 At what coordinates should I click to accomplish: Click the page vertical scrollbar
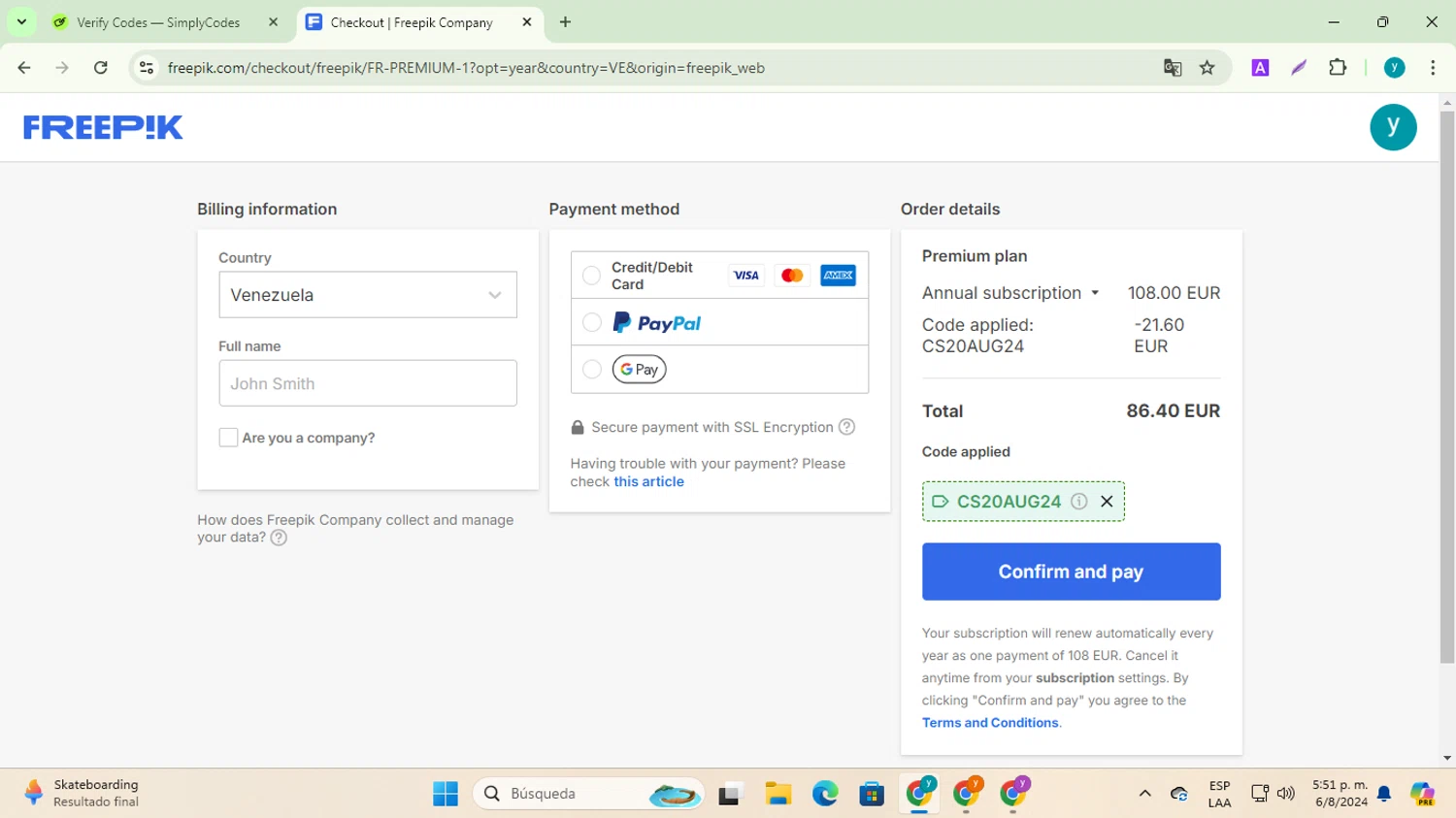point(1447,388)
